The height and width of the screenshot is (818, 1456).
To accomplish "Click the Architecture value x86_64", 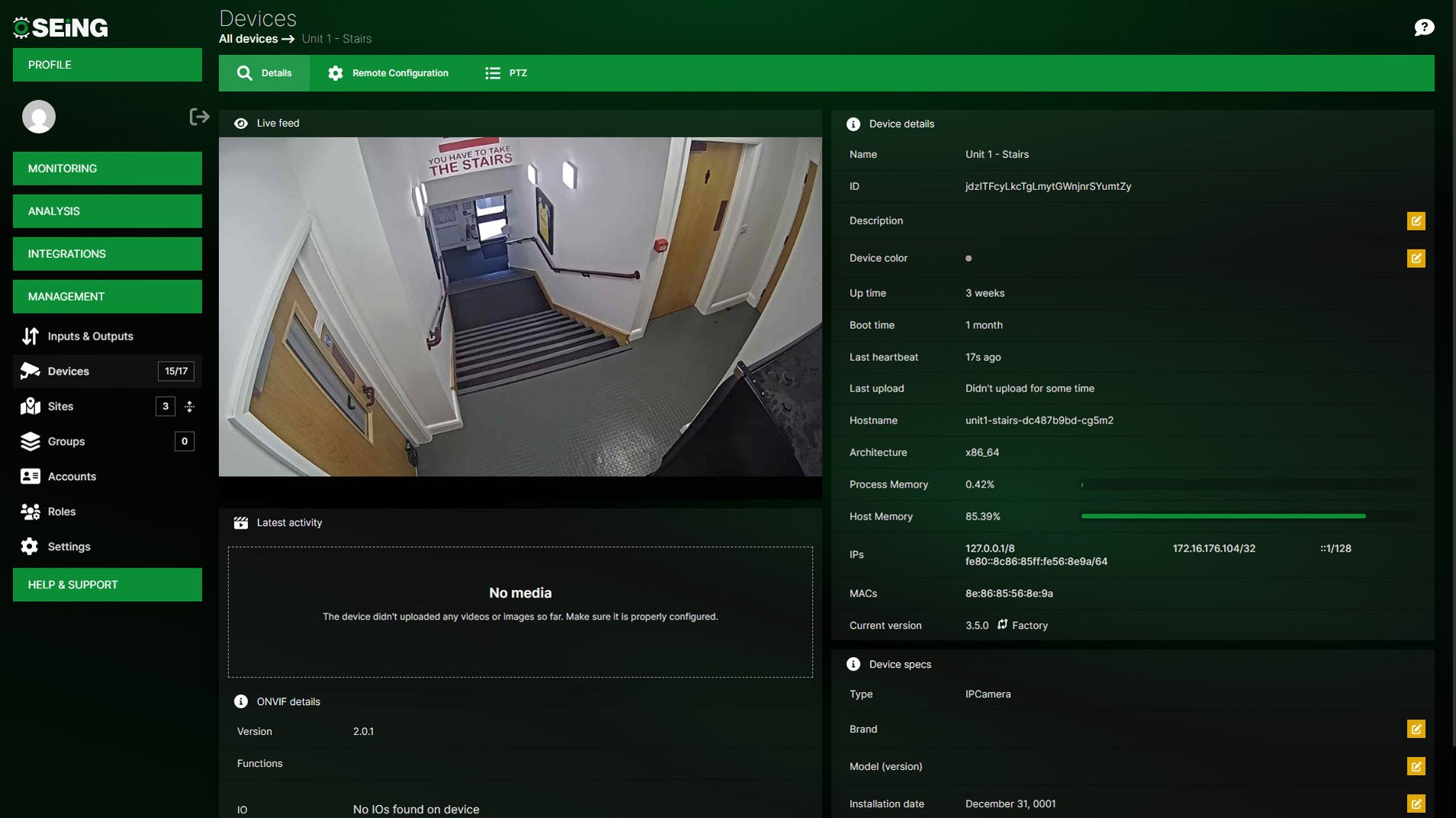I will (982, 452).
